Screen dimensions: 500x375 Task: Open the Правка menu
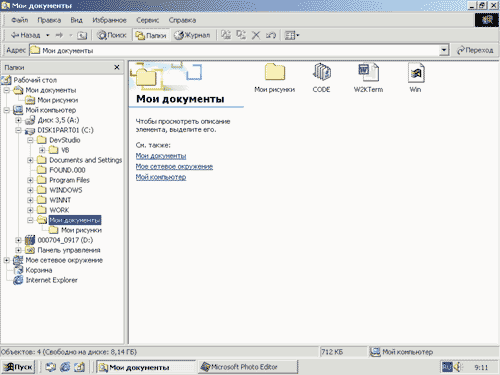point(49,20)
